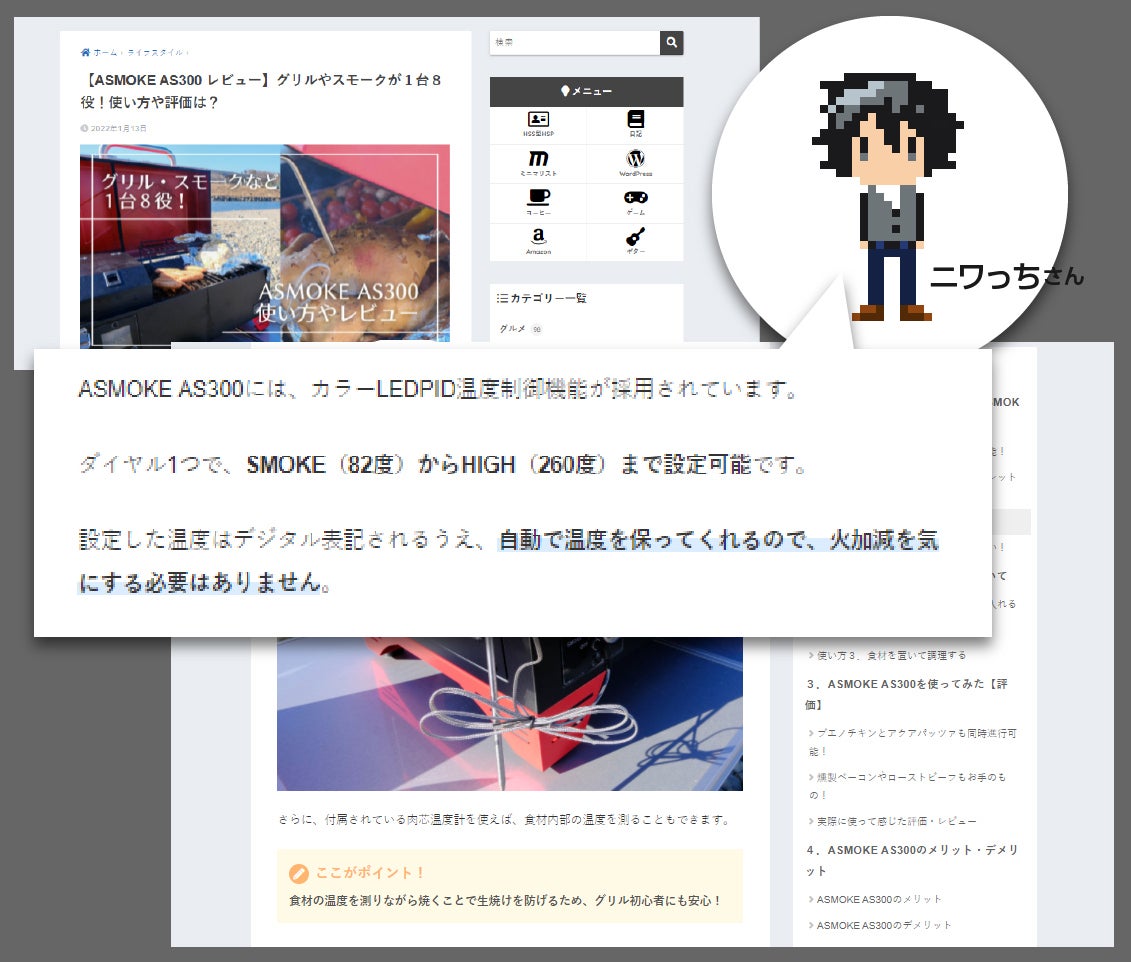This screenshot has width=1131, height=962.
Task: Open the ライフスタイル breadcrumb link
Action: tap(153, 52)
